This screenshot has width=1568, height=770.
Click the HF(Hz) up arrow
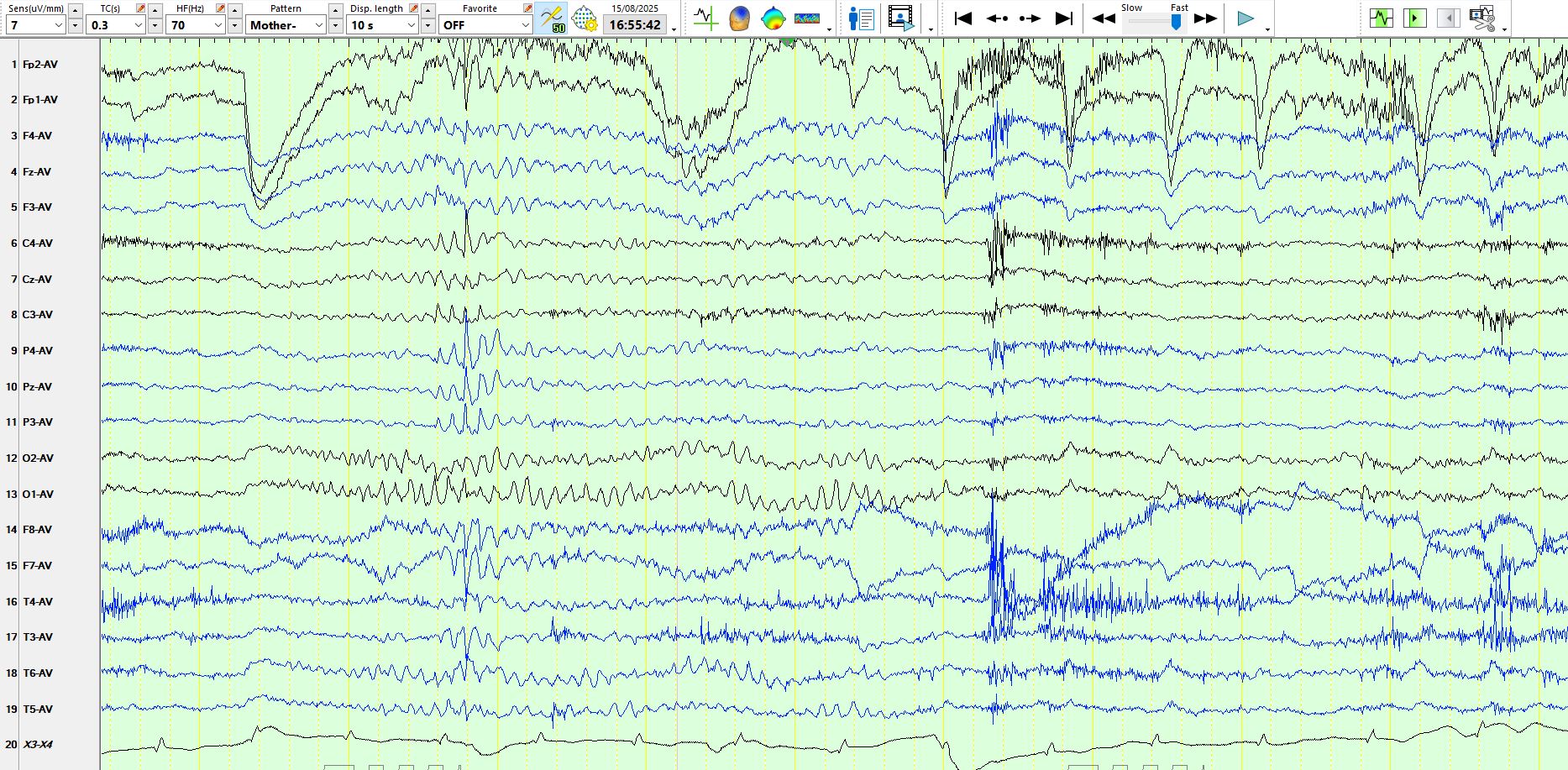coord(235,10)
